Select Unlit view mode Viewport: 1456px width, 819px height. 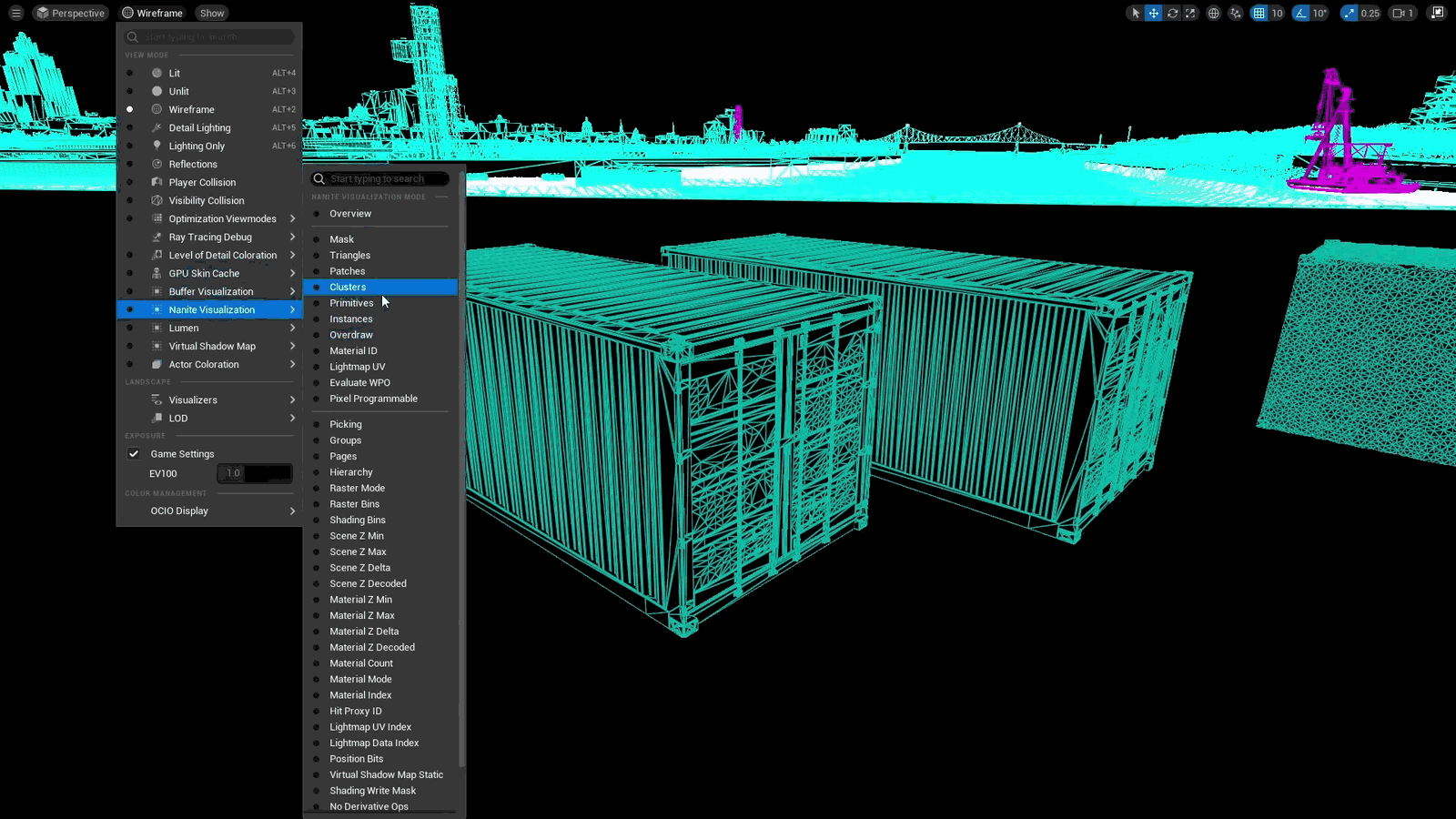click(209, 91)
